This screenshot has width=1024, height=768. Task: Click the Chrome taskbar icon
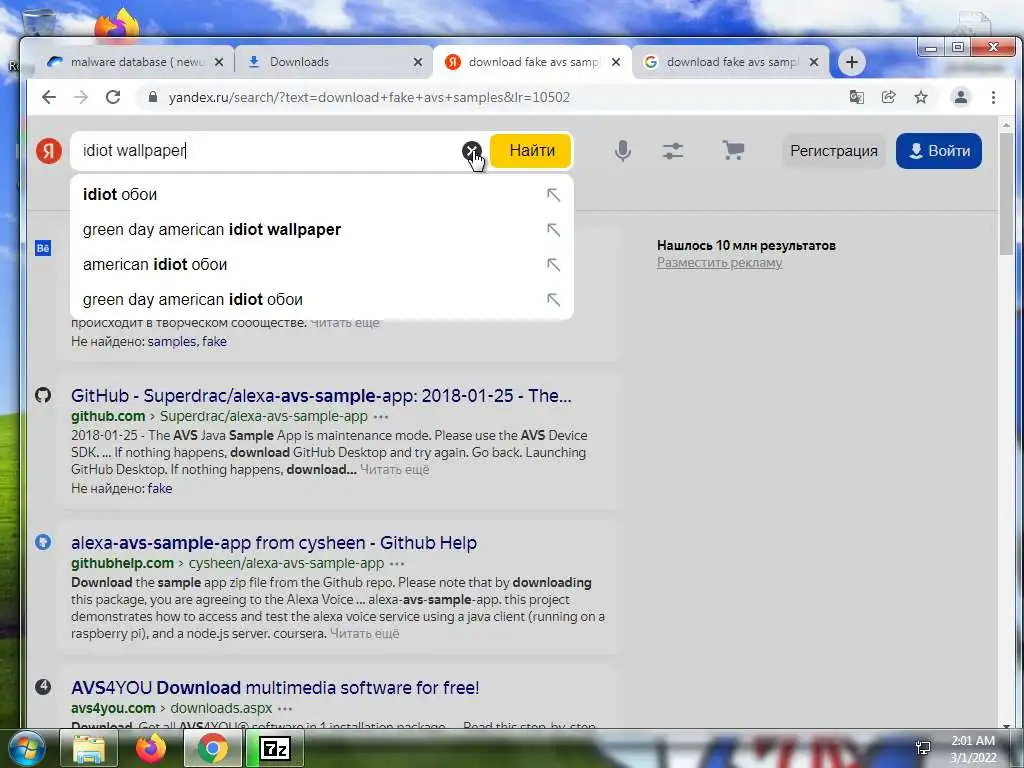212,748
